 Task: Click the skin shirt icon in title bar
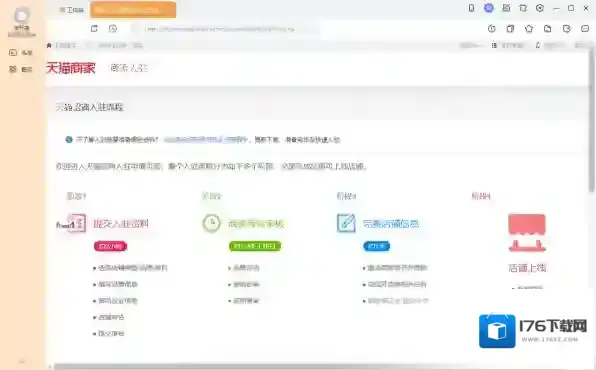tap(523, 8)
